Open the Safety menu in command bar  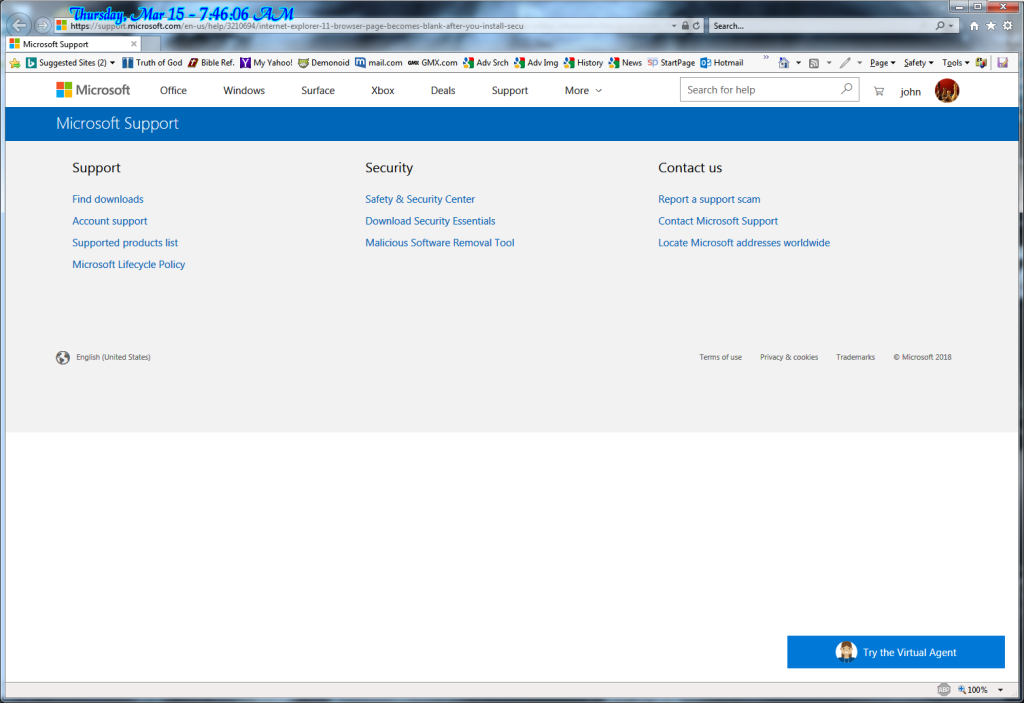[x=918, y=63]
